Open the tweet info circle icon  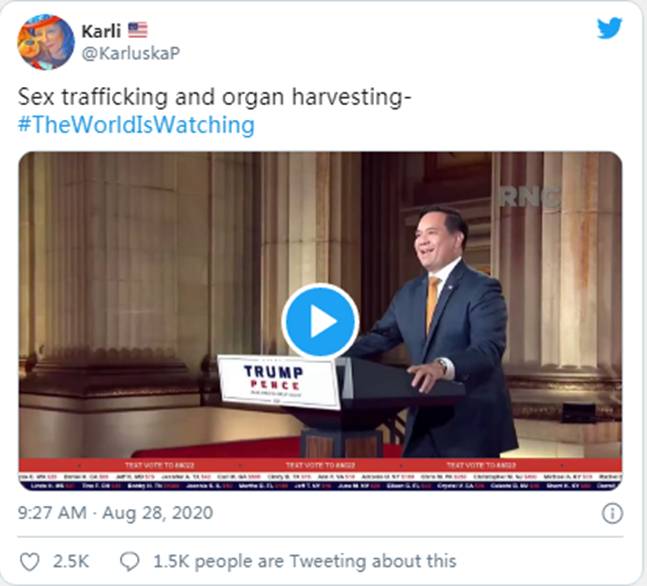(x=612, y=514)
